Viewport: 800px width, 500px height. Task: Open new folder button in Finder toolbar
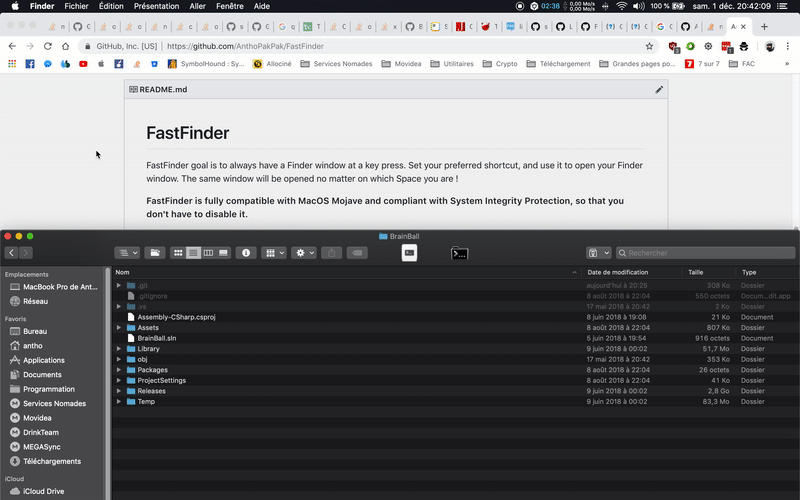155,253
